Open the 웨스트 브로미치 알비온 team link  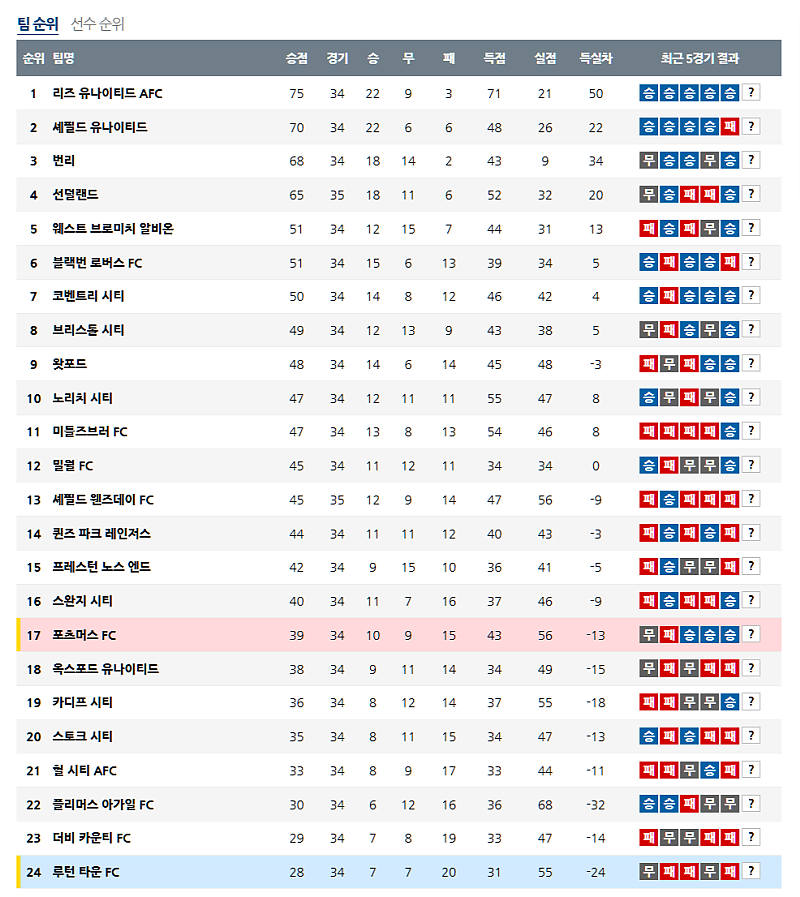pos(113,229)
